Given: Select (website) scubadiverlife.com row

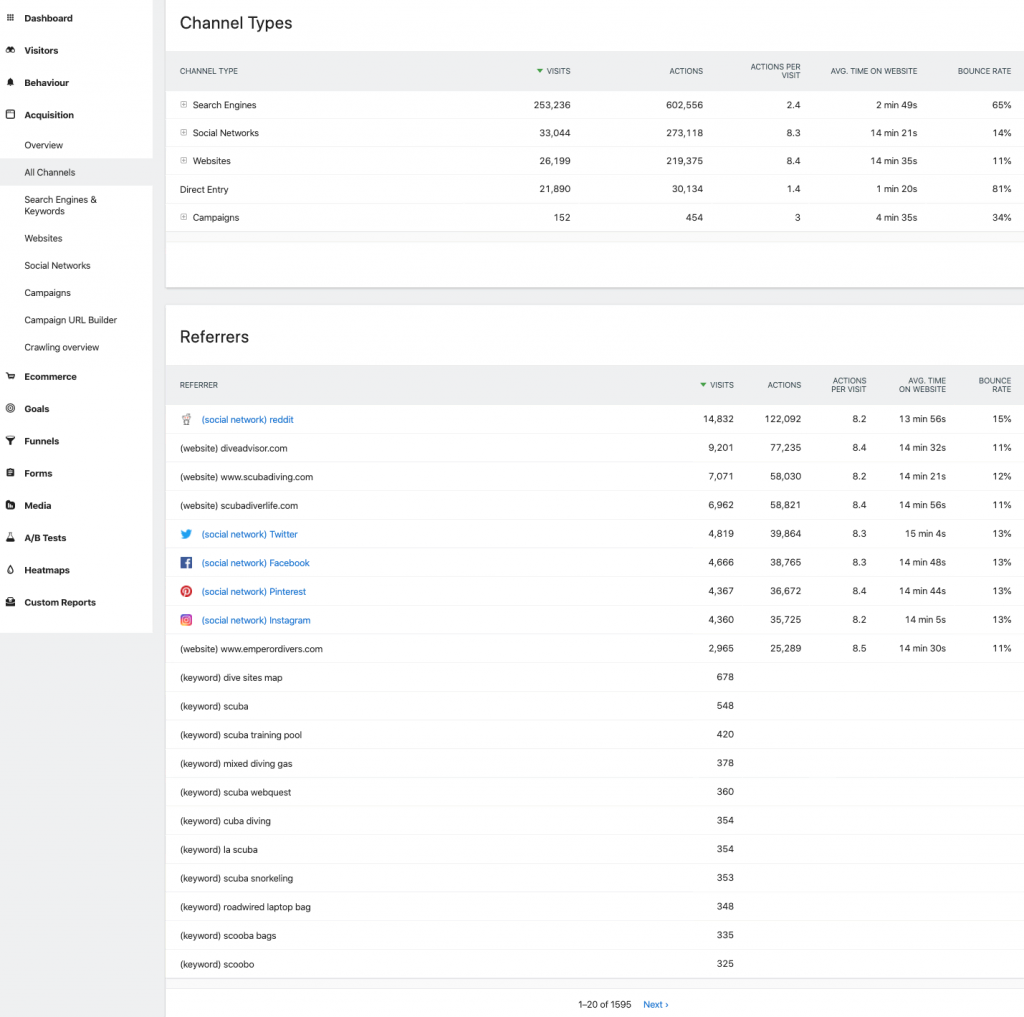Looking at the screenshot, I should tap(595, 506).
